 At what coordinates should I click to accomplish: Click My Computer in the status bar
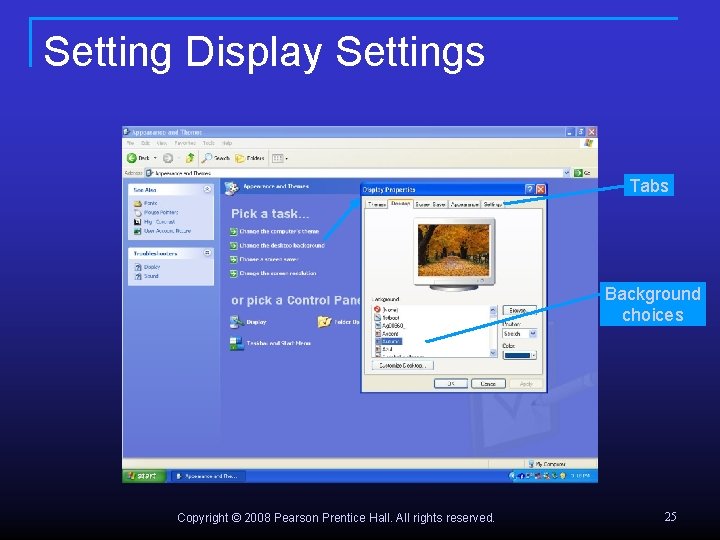pos(547,464)
